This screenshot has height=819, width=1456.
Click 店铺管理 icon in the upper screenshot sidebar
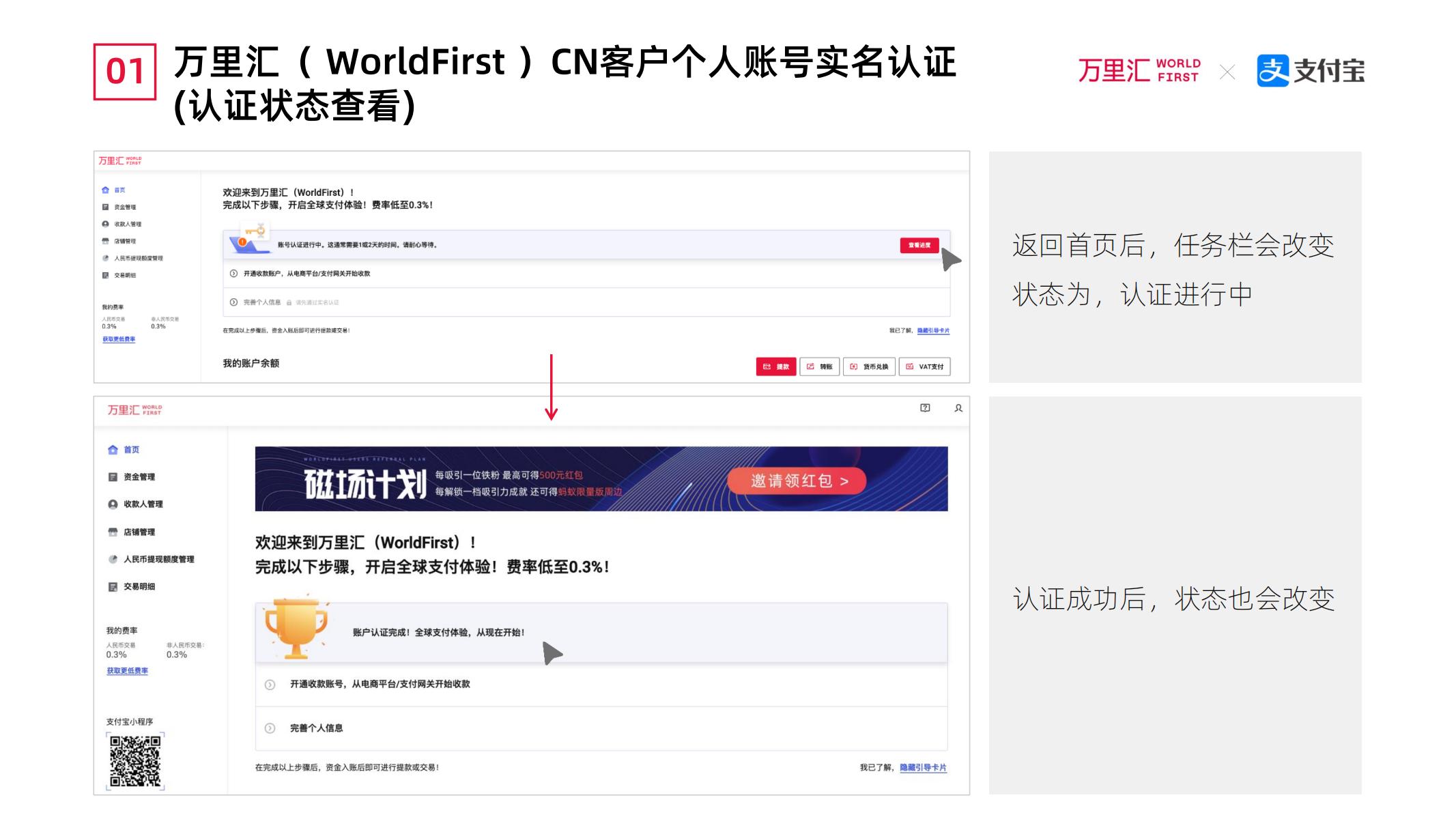point(105,241)
